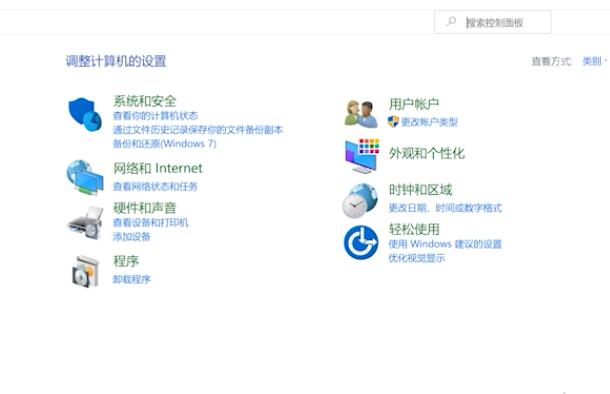The width and height of the screenshot is (610, 394).
Task: Open the 外观和个性化 heading
Action: tap(427, 153)
